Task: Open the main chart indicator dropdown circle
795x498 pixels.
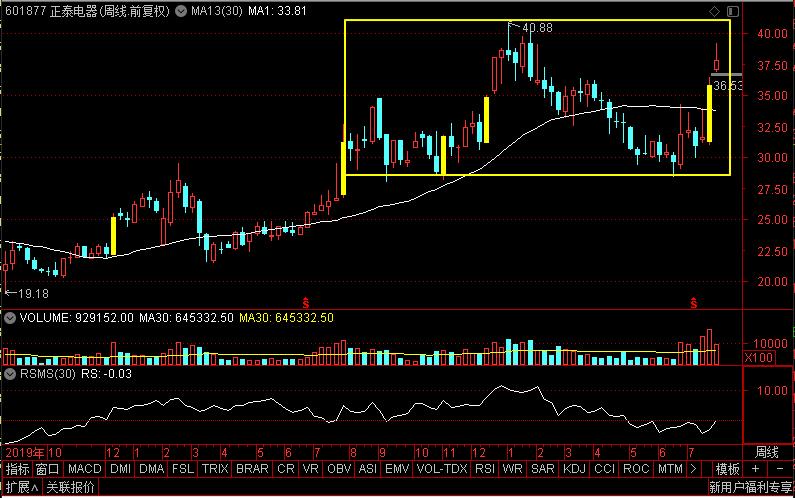Action: [x=181, y=11]
